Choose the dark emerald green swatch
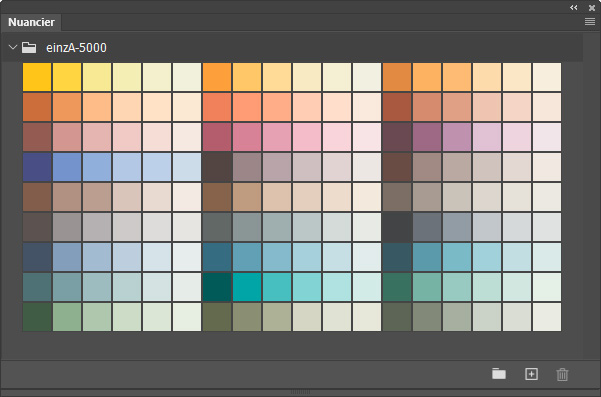 coord(397,287)
